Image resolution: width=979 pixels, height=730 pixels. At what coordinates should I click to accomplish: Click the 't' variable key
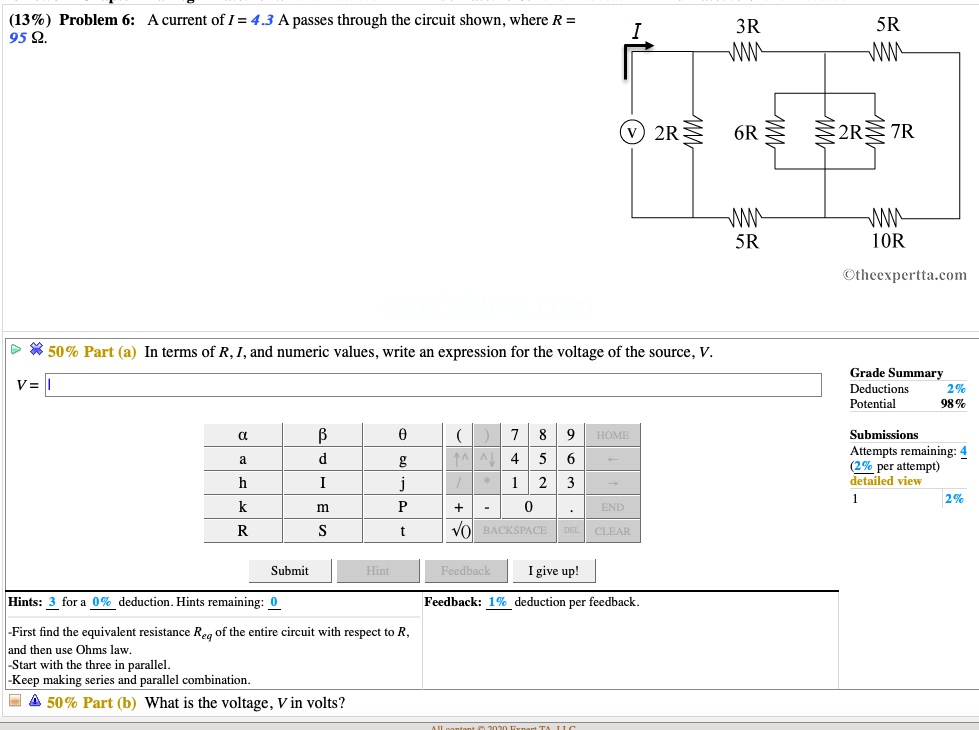pos(403,531)
